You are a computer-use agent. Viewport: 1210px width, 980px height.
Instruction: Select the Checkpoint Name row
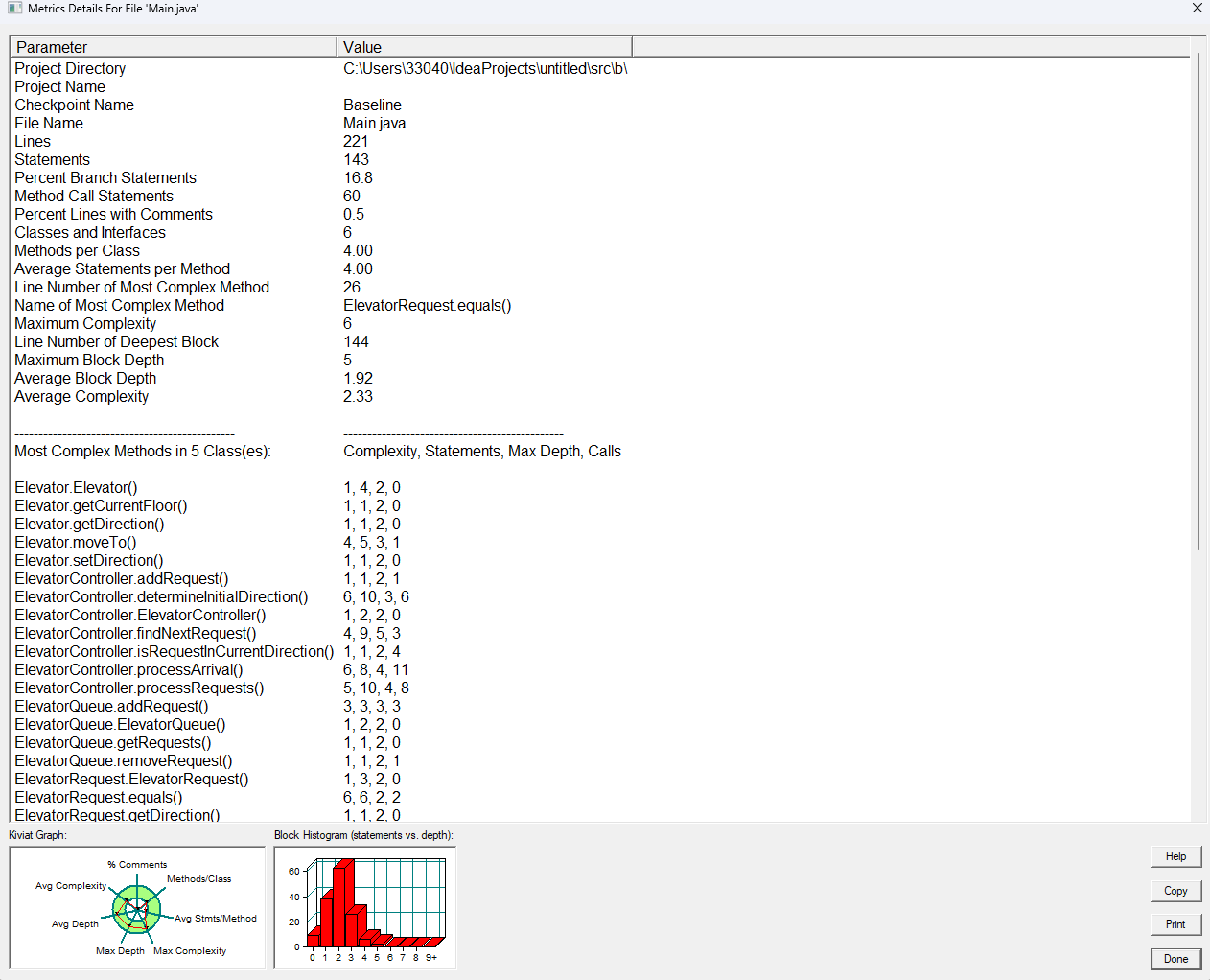pos(321,105)
